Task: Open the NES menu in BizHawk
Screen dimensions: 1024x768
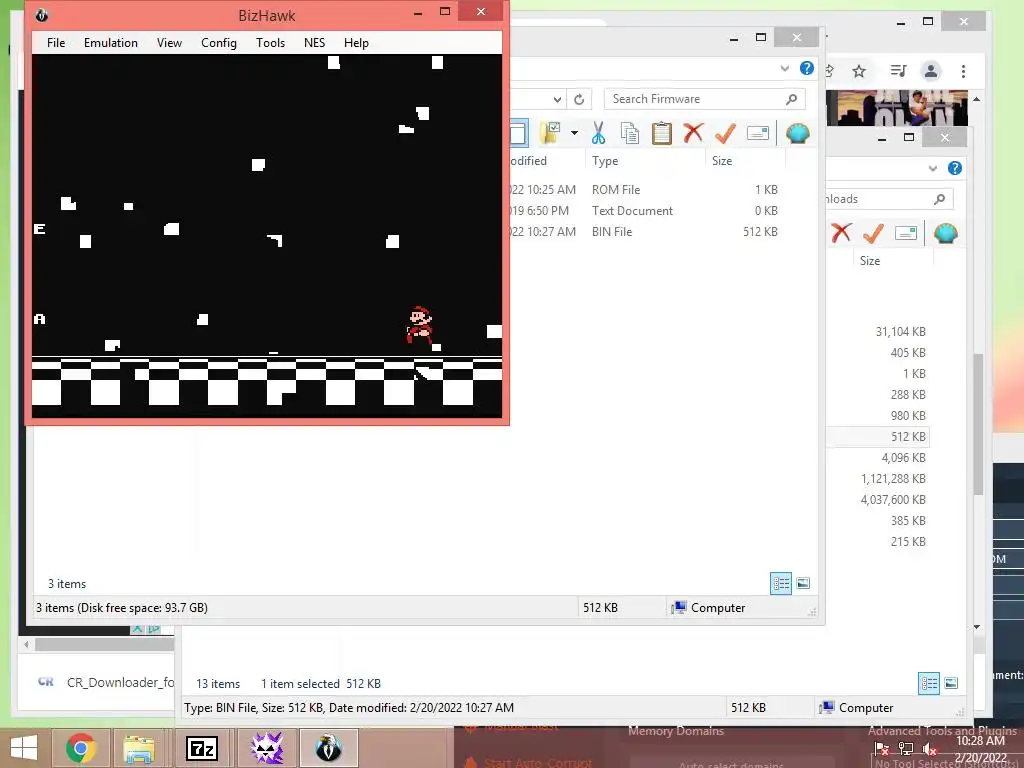Action: (314, 42)
